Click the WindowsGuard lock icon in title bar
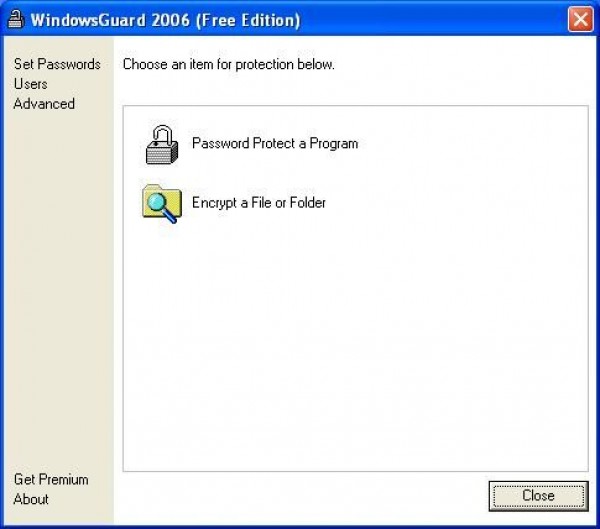 coord(14,20)
